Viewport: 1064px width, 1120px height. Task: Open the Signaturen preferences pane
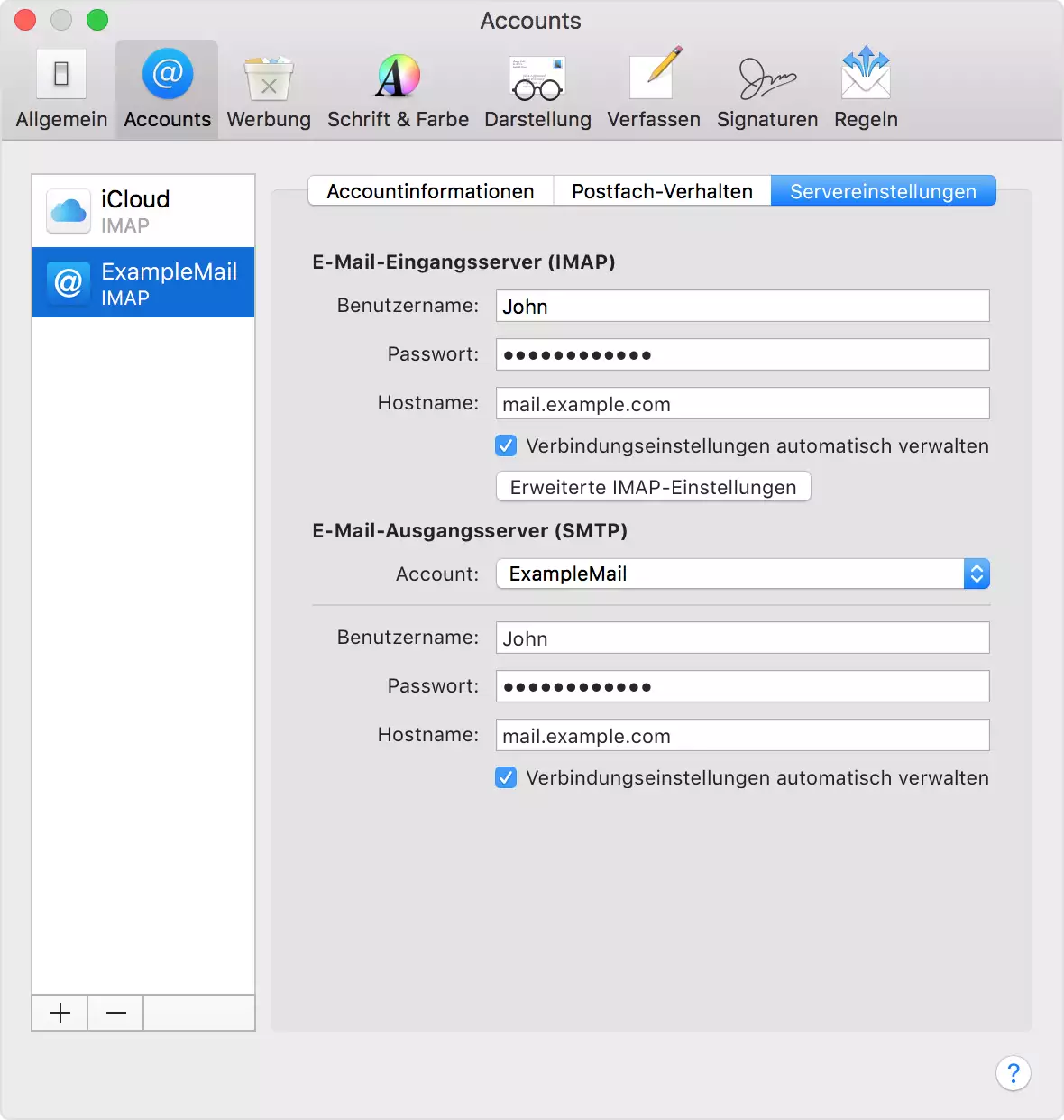tap(767, 89)
